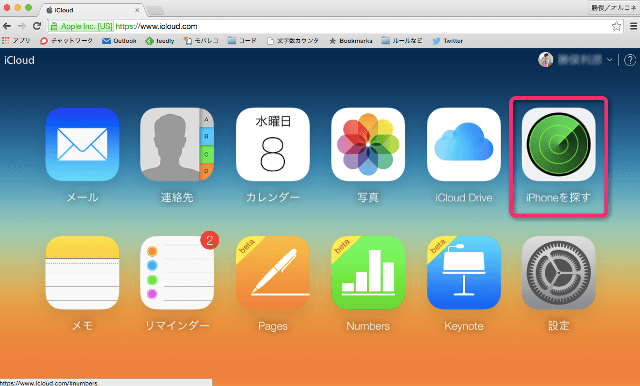Open the feedly bookmark

tap(160, 41)
